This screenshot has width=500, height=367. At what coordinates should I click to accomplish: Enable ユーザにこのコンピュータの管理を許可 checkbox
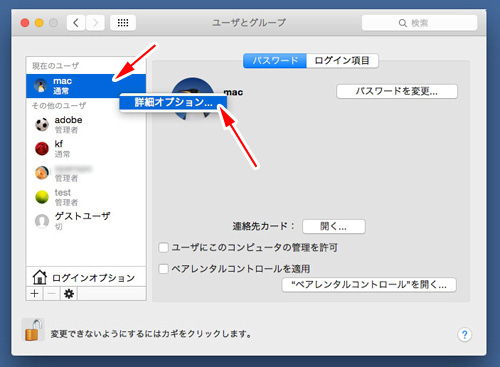163,248
